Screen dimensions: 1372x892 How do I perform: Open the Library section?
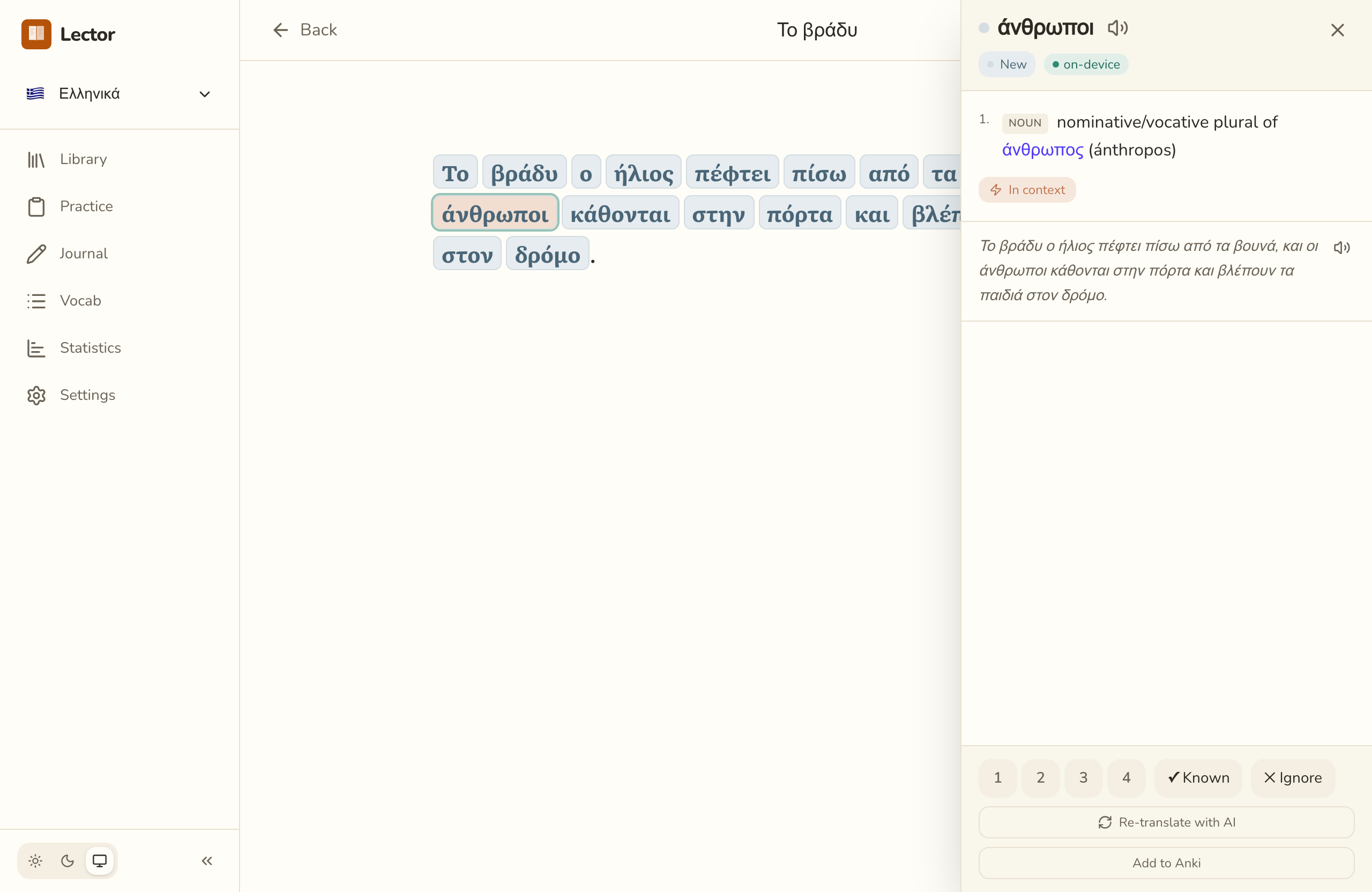(x=120, y=159)
